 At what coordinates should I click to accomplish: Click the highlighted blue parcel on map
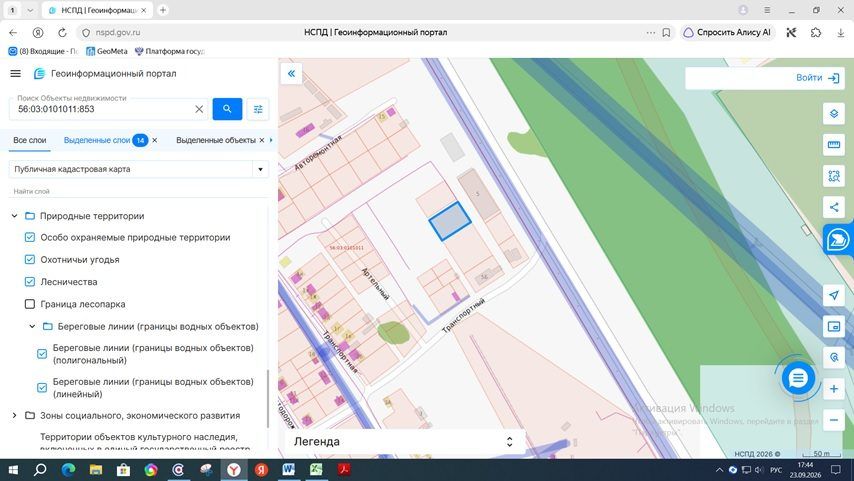coord(450,221)
